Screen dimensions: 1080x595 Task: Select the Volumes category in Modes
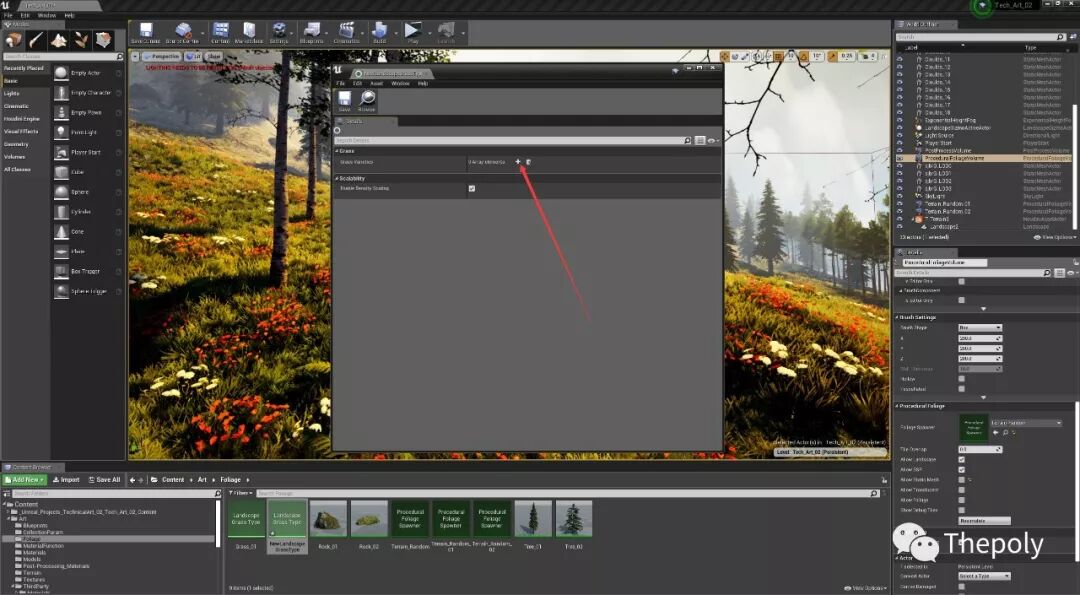point(14,156)
